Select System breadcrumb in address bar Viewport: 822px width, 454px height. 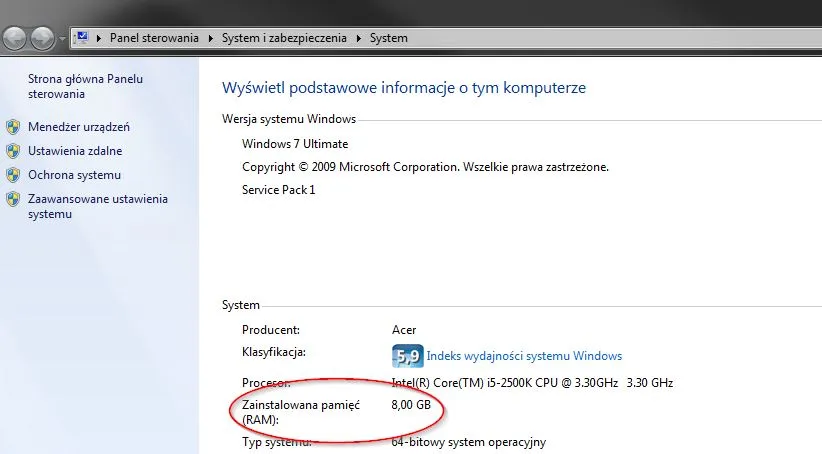click(388, 38)
